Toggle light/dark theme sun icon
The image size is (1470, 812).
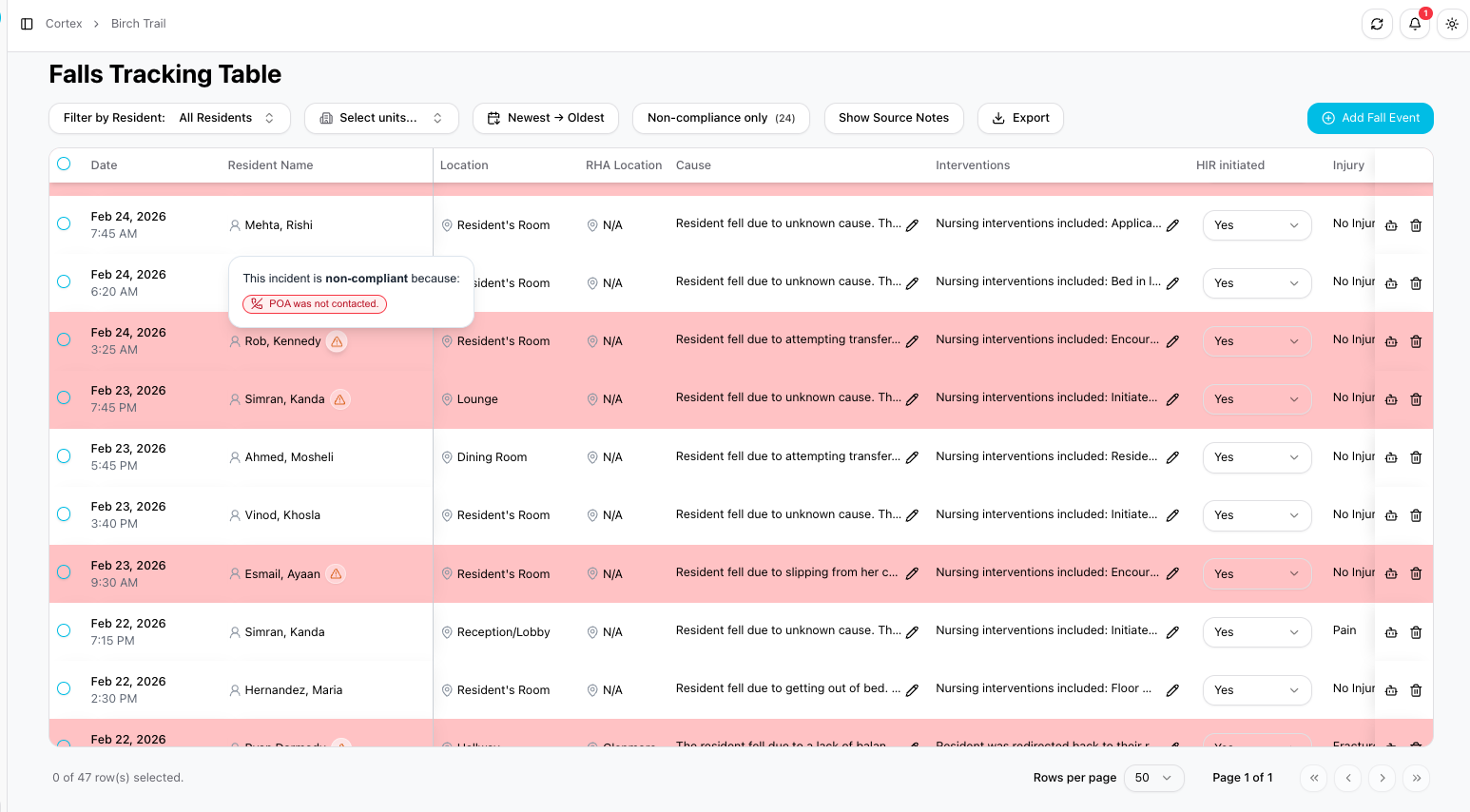(x=1452, y=24)
